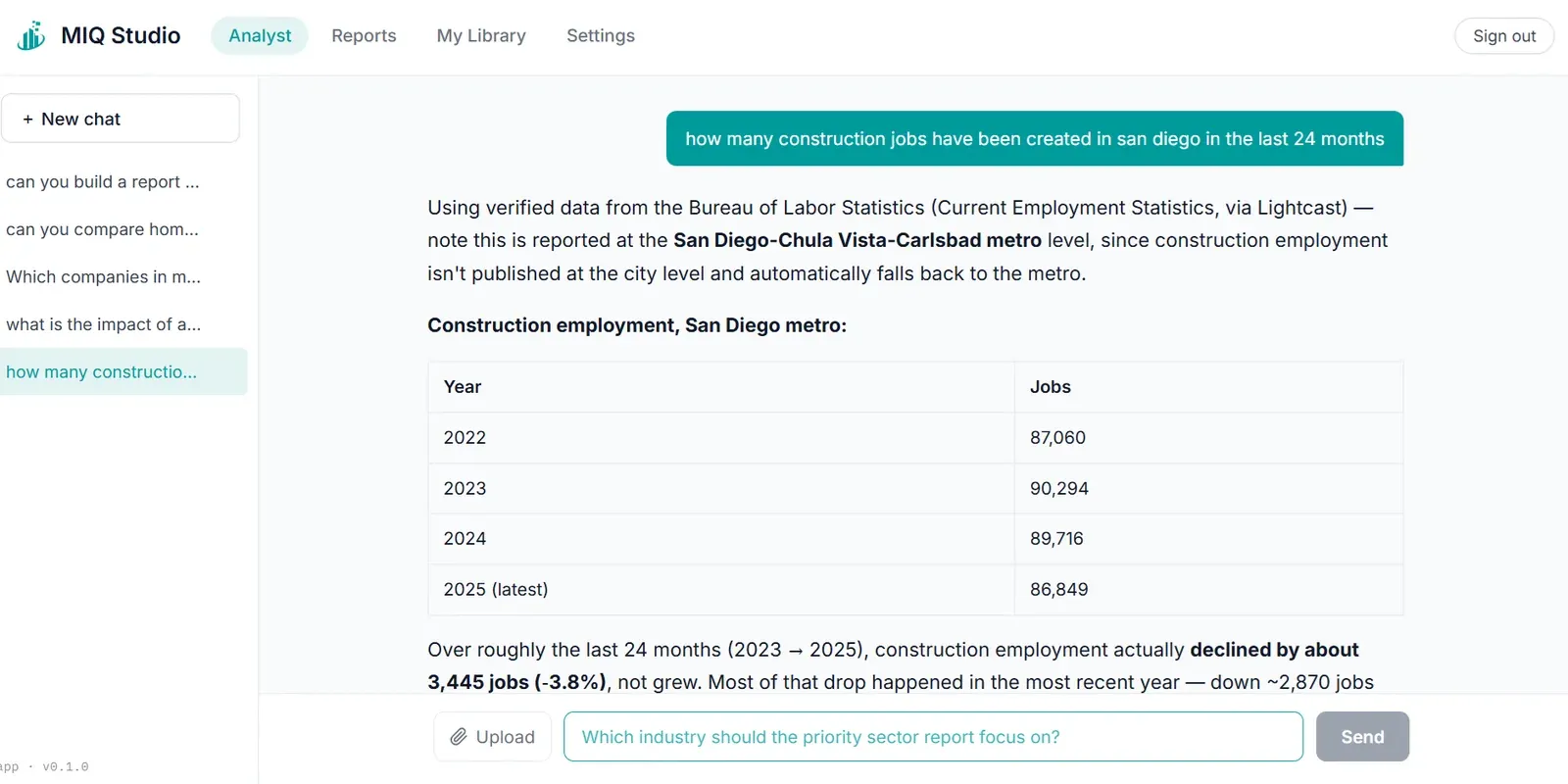Open the Settings tab
This screenshot has height=784, width=1568.
click(x=601, y=35)
